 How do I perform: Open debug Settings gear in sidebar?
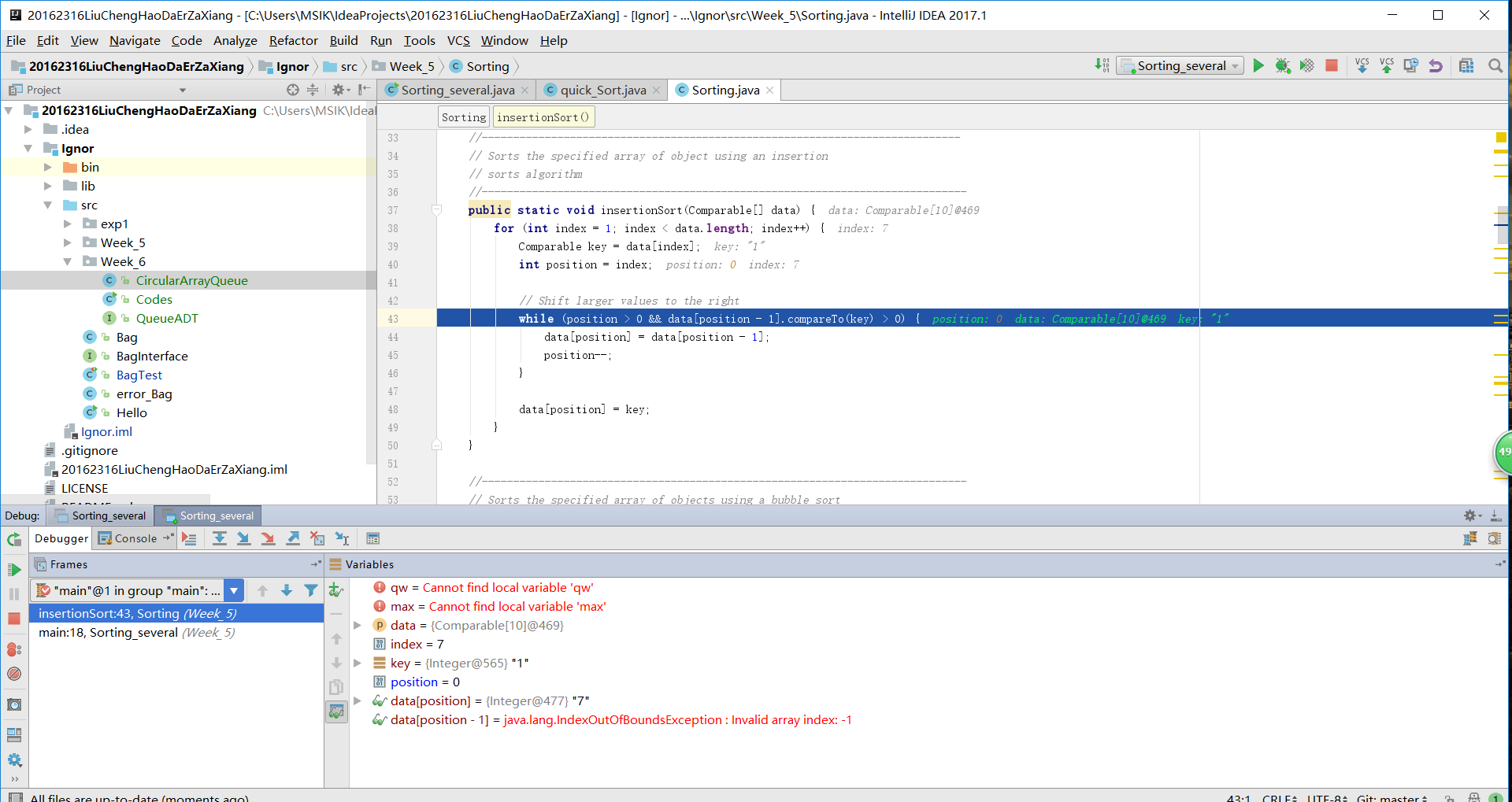[x=14, y=760]
